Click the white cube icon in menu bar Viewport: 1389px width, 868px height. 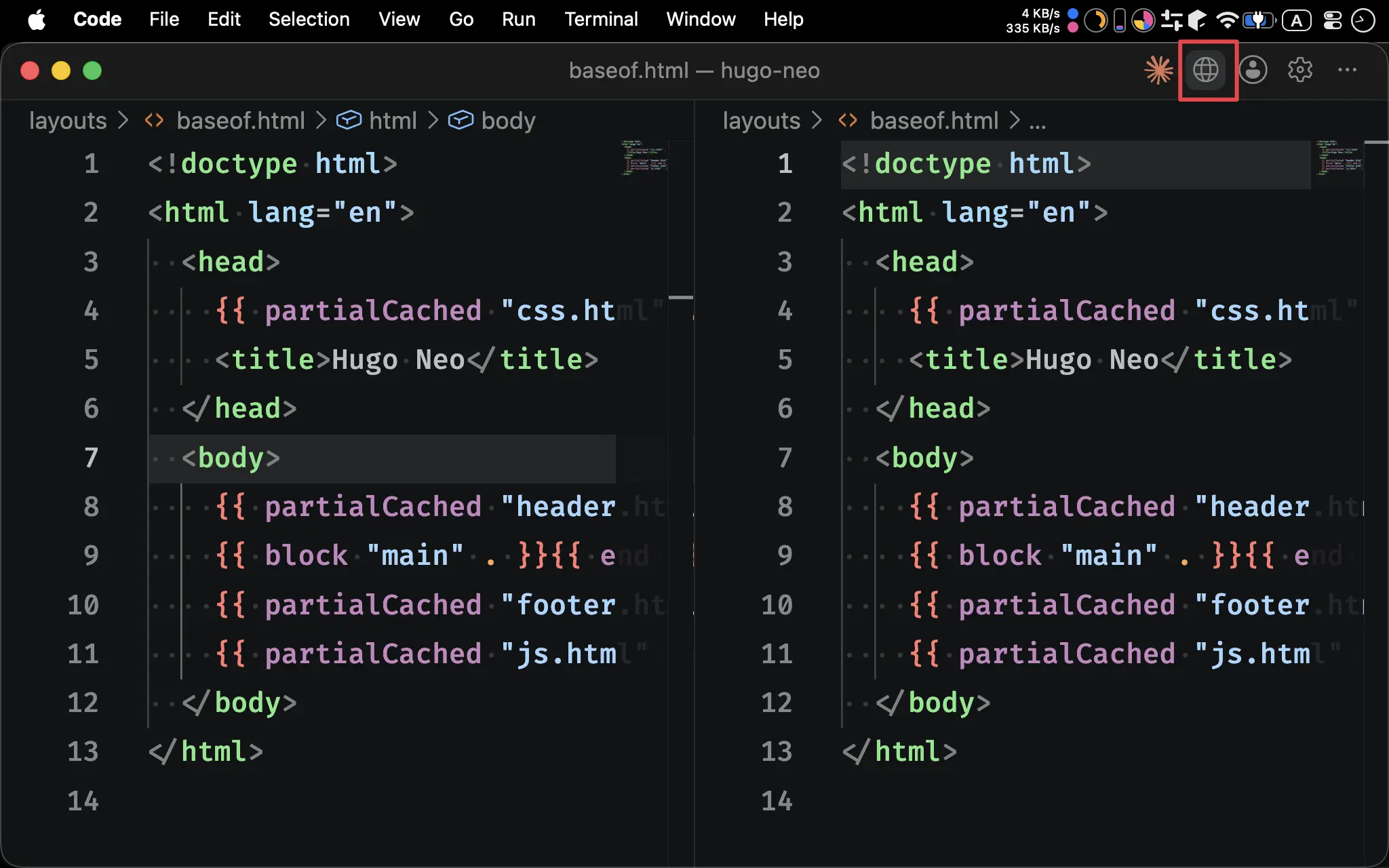pos(1197,20)
